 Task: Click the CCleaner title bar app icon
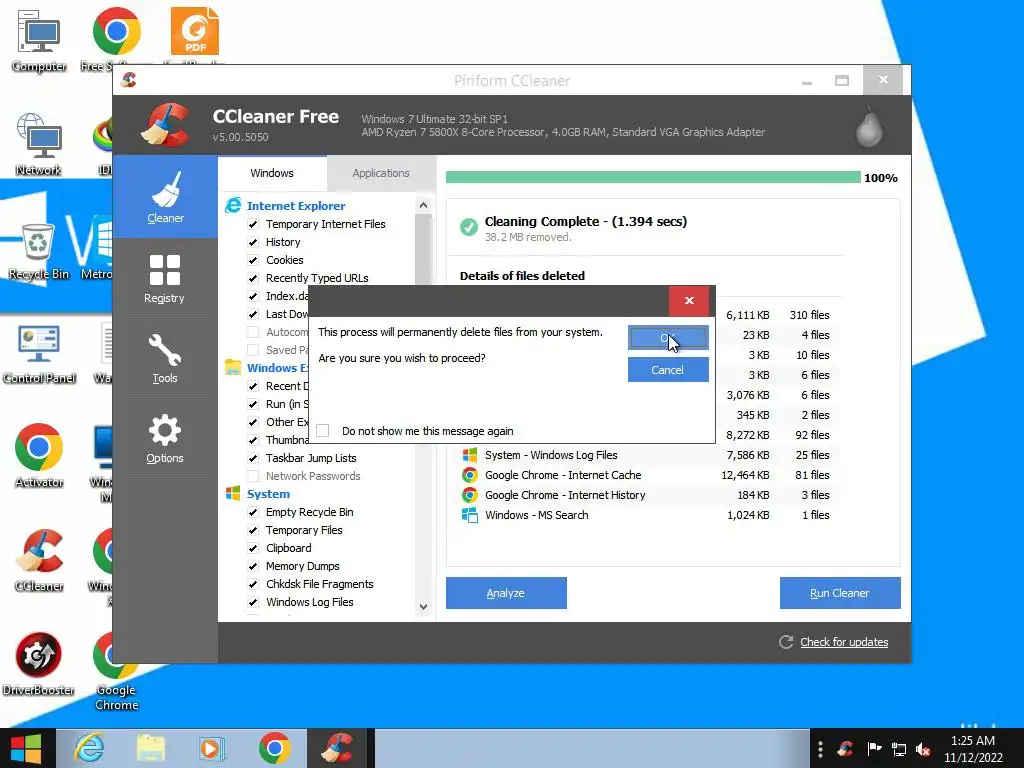coord(129,80)
